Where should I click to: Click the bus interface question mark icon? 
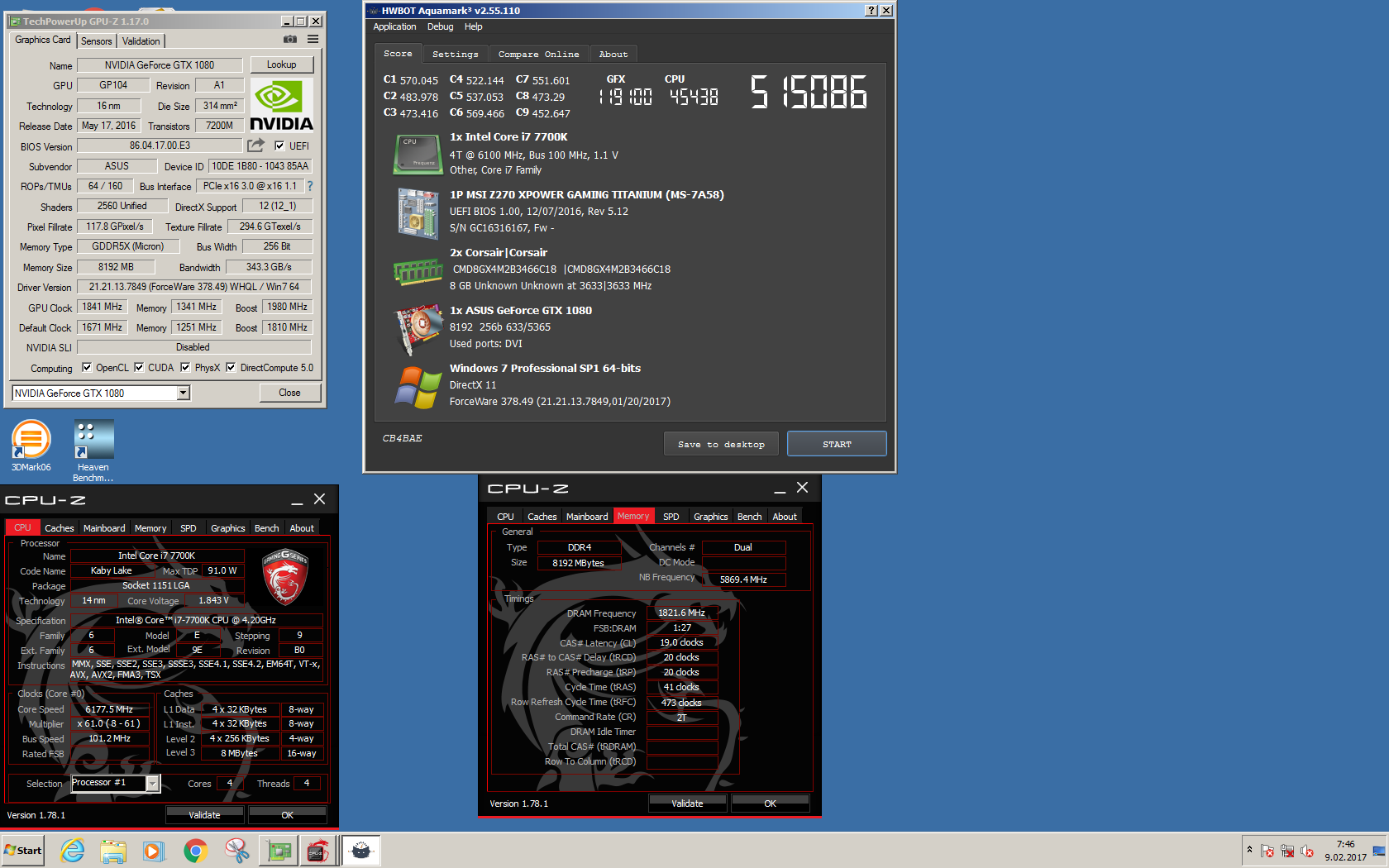pos(310,186)
